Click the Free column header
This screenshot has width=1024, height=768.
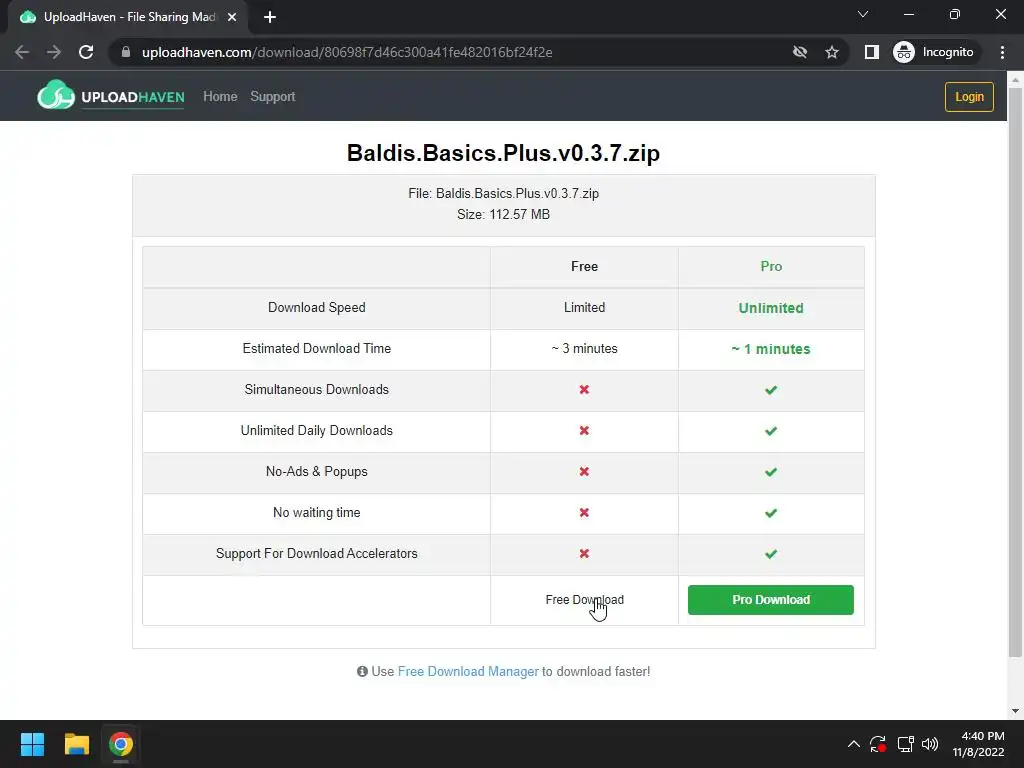point(584,266)
